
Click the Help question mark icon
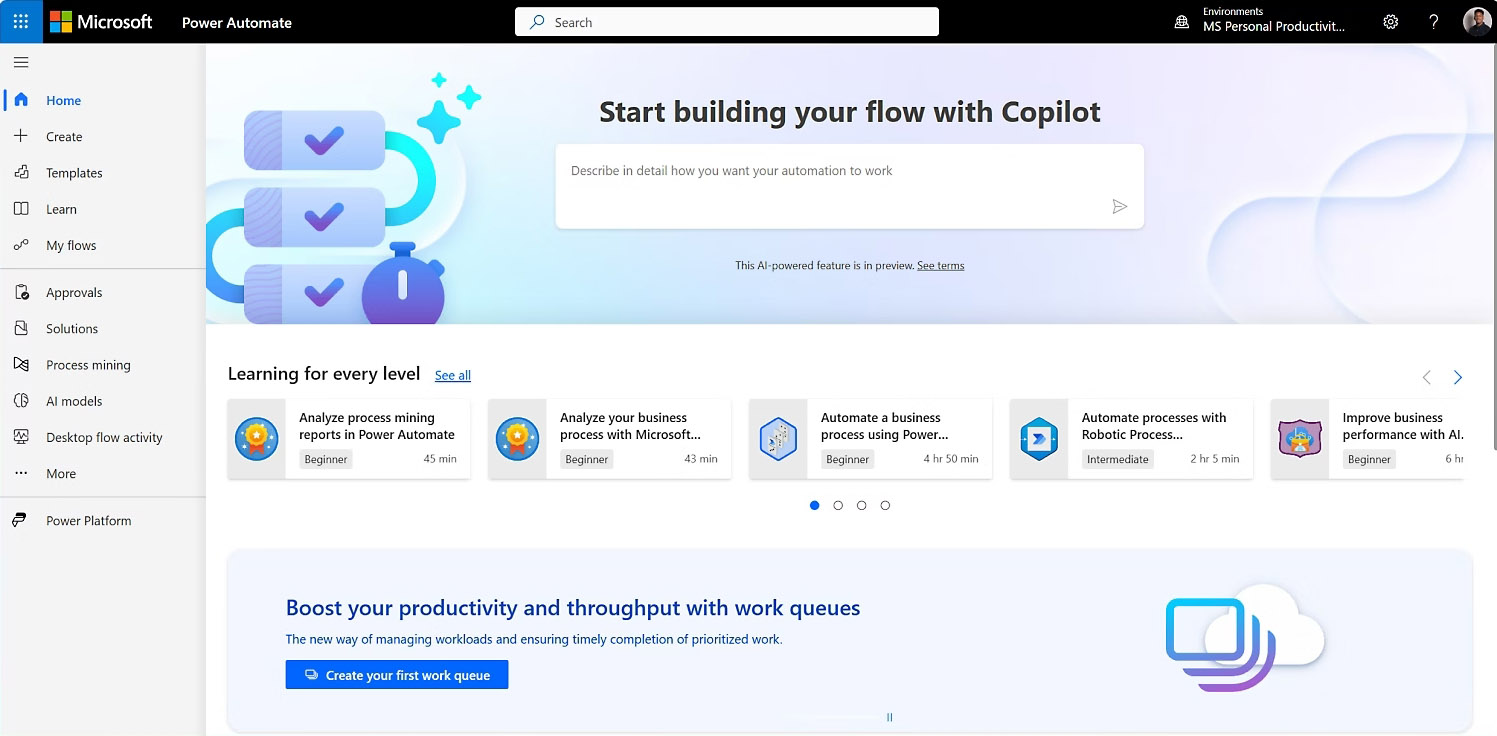click(1433, 21)
